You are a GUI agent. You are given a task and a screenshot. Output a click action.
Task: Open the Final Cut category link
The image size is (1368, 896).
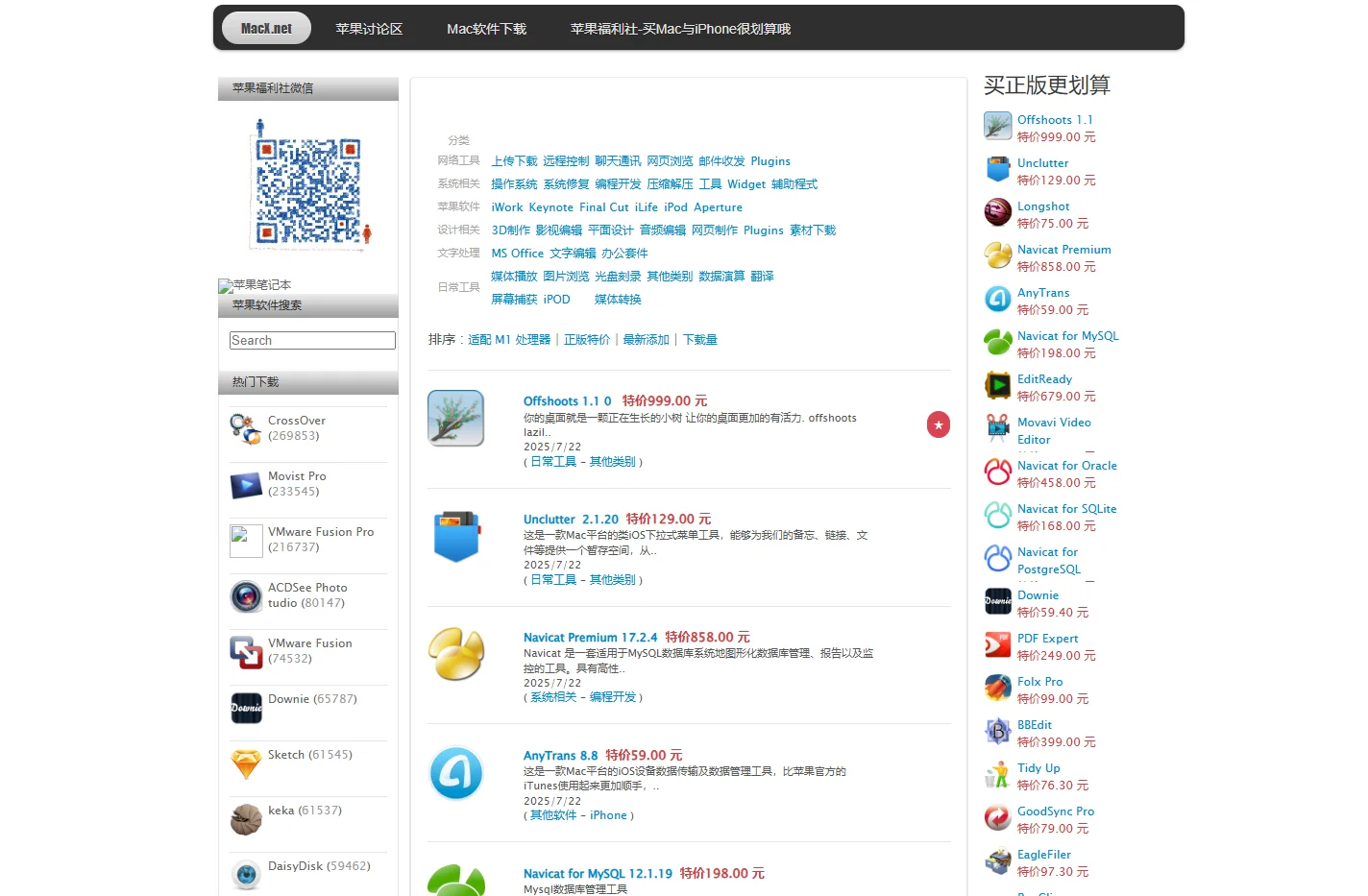click(604, 207)
